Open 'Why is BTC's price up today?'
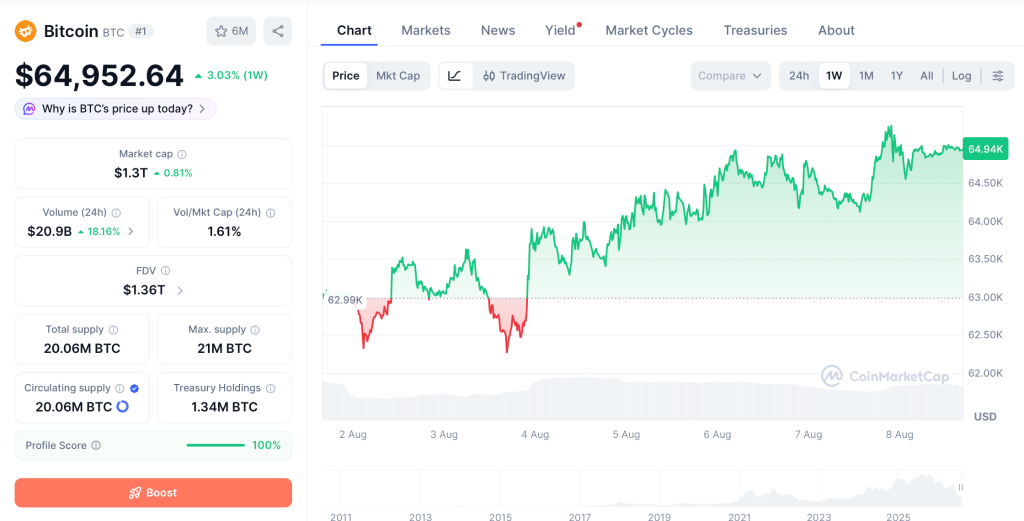 [116, 109]
